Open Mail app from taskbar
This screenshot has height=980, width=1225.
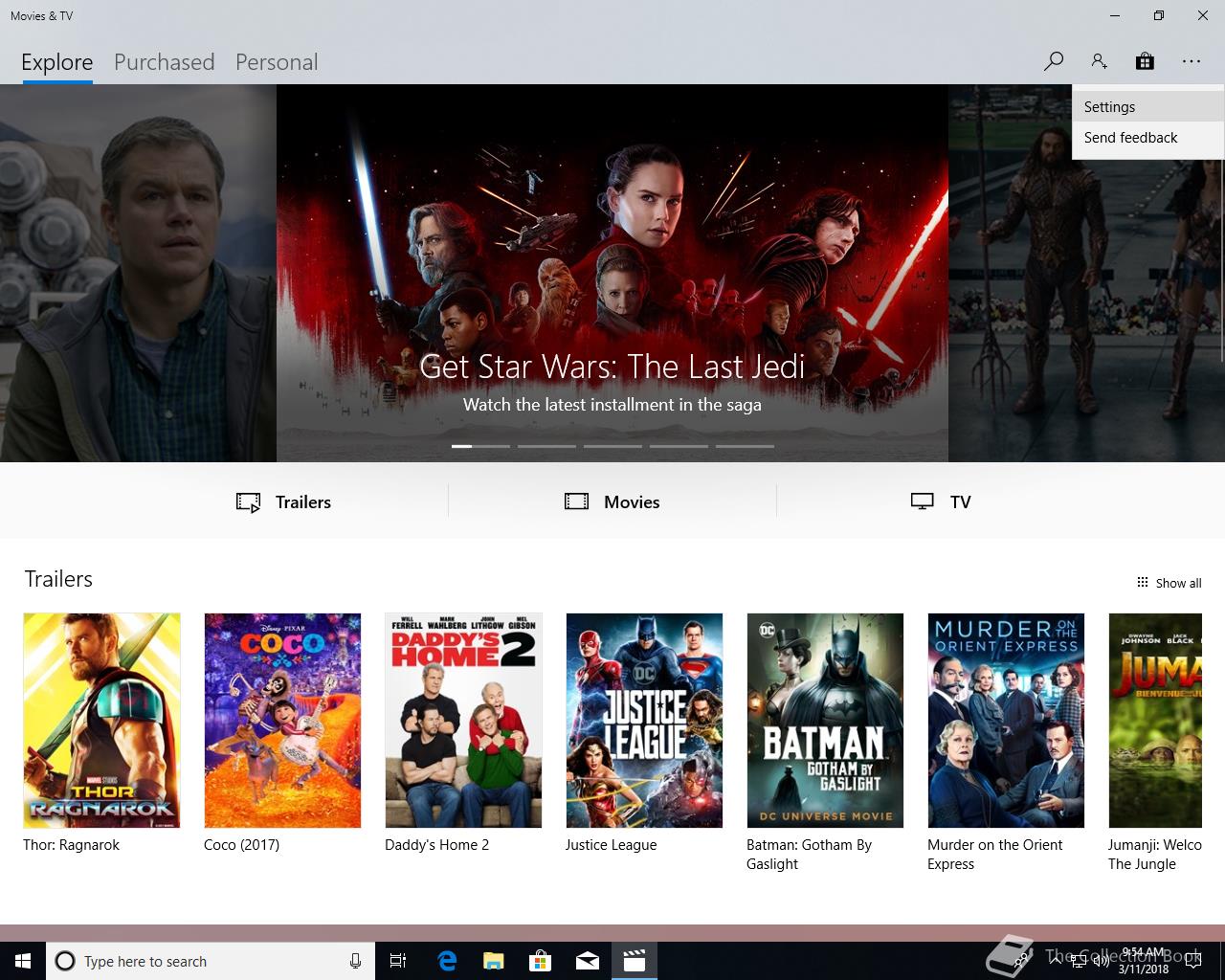[588, 961]
